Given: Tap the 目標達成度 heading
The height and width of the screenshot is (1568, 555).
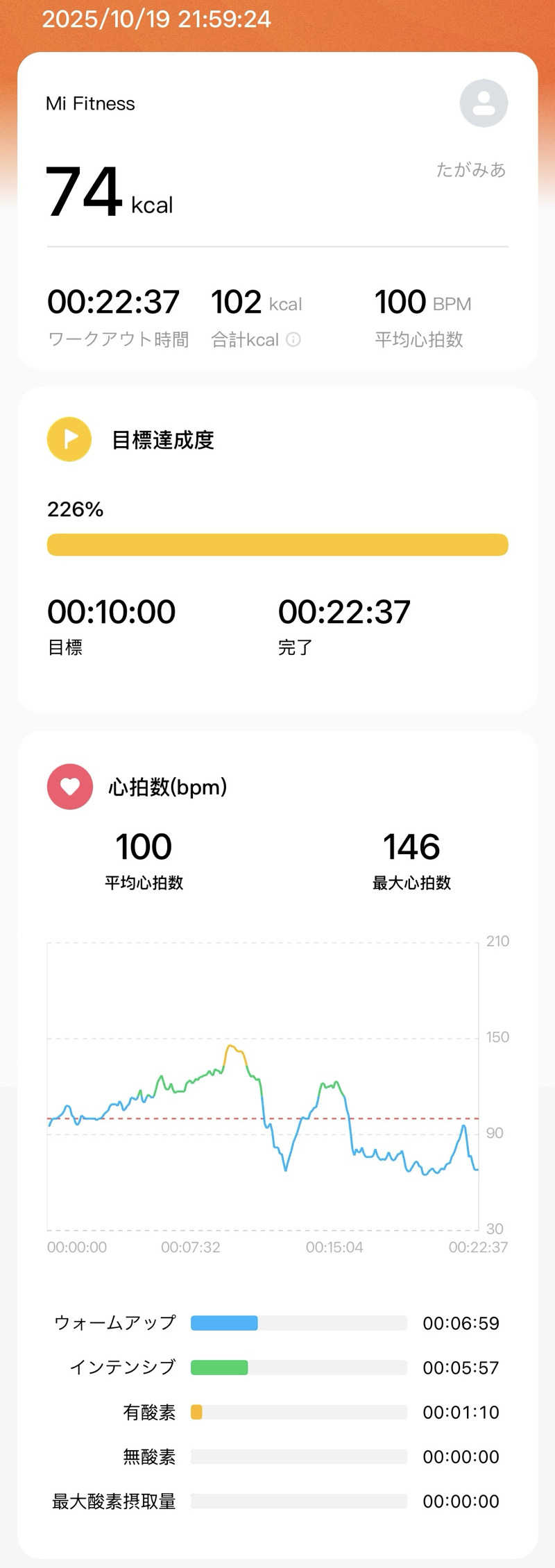Looking at the screenshot, I should [x=163, y=440].
